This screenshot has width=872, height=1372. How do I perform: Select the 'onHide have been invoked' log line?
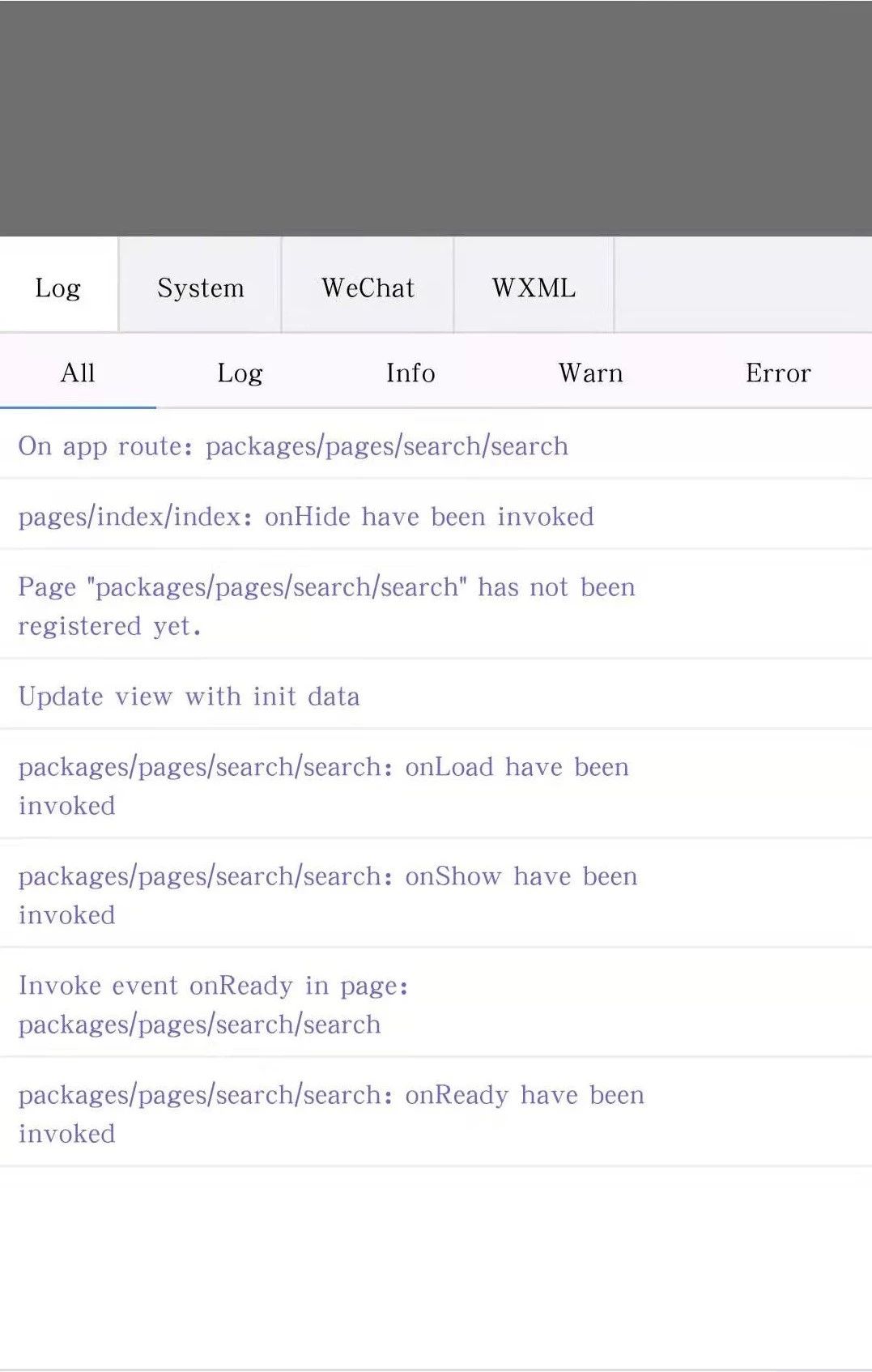click(x=436, y=515)
